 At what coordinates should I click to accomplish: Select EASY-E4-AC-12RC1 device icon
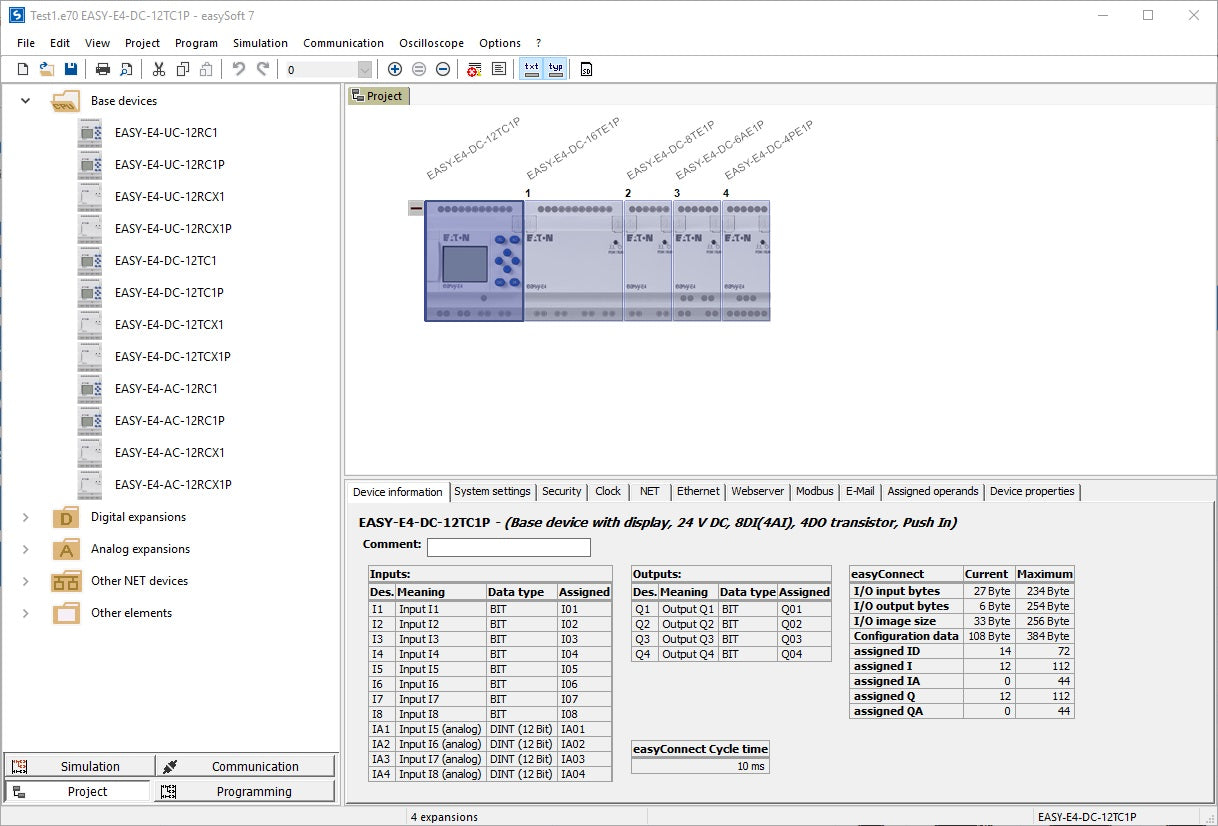click(x=90, y=389)
